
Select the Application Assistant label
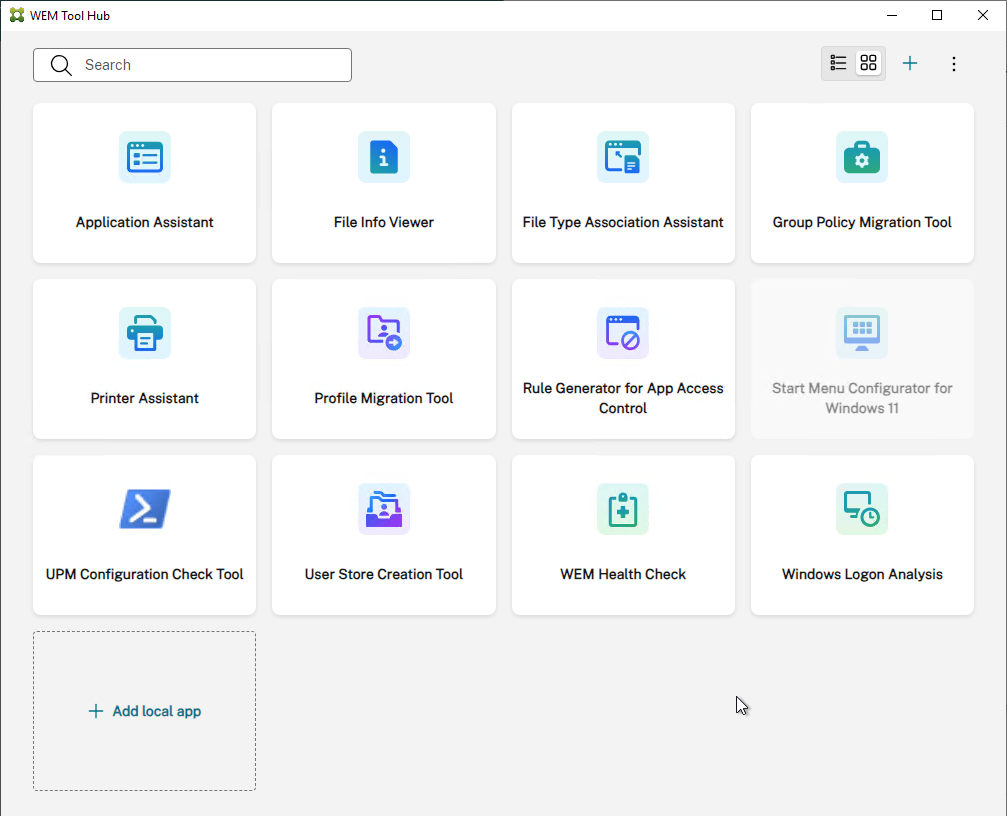click(x=144, y=222)
